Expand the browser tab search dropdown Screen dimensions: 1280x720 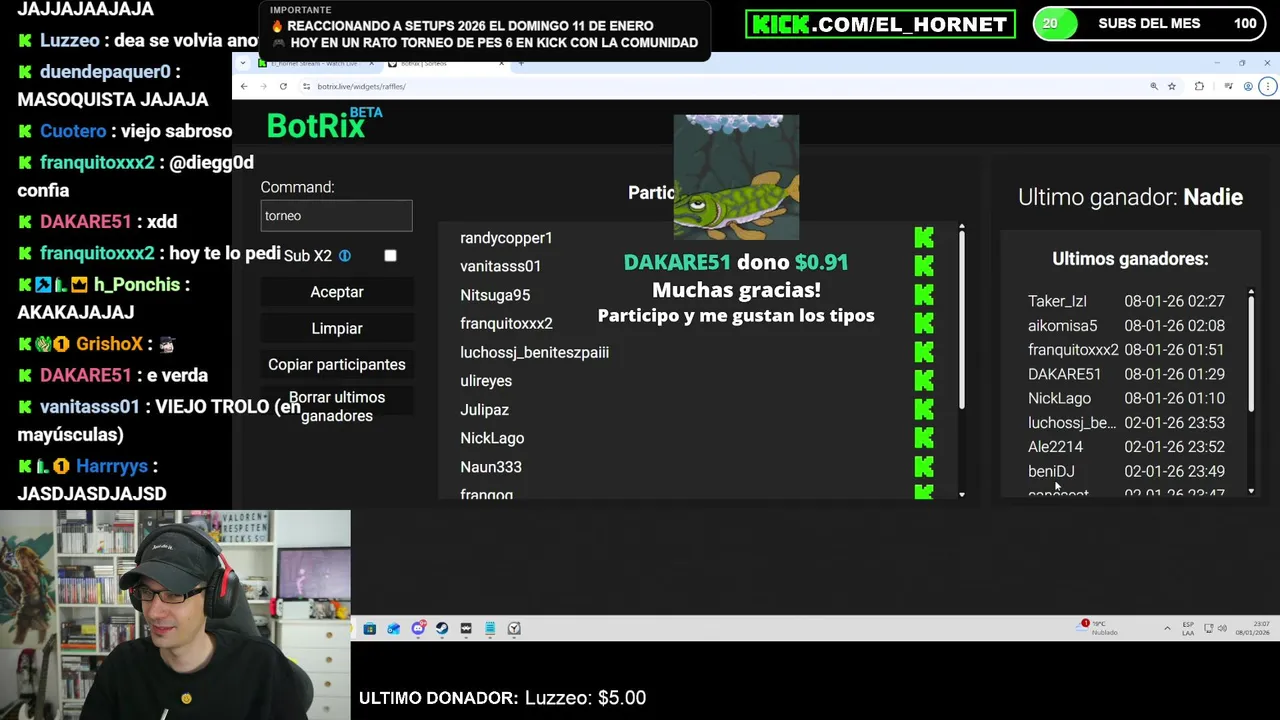[x=243, y=63]
